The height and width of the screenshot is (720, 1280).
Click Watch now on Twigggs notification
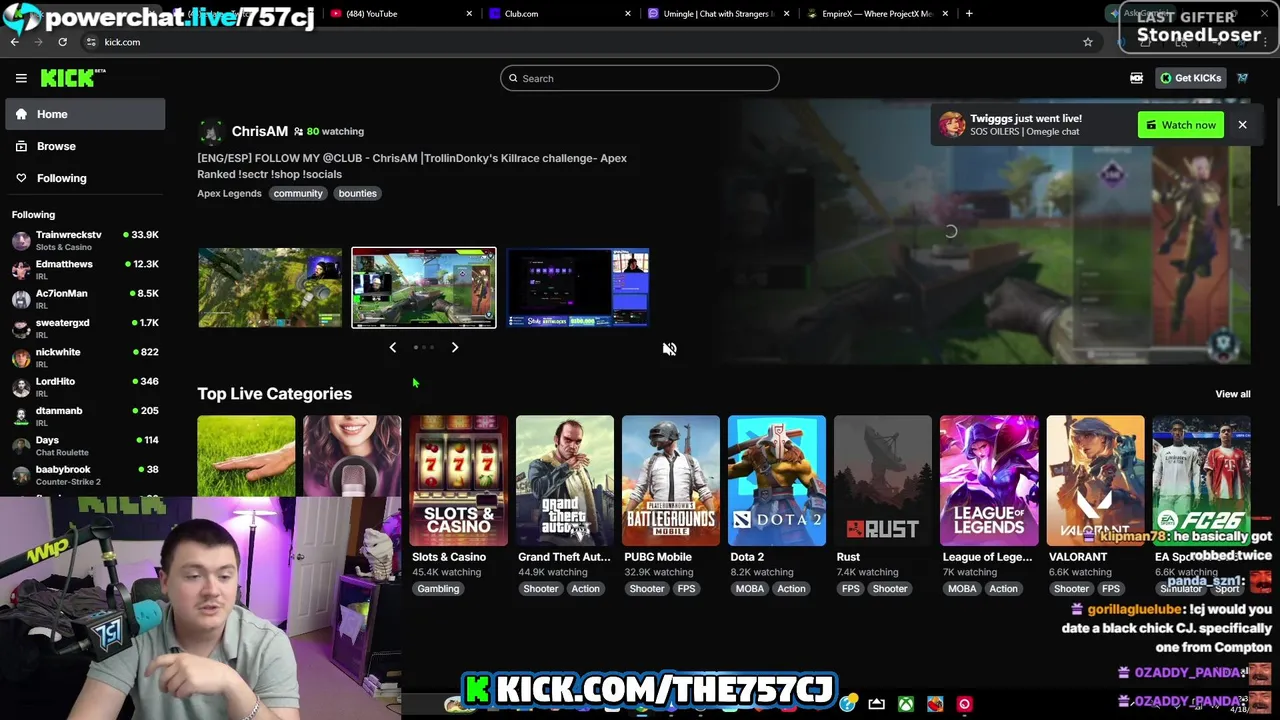1181,125
